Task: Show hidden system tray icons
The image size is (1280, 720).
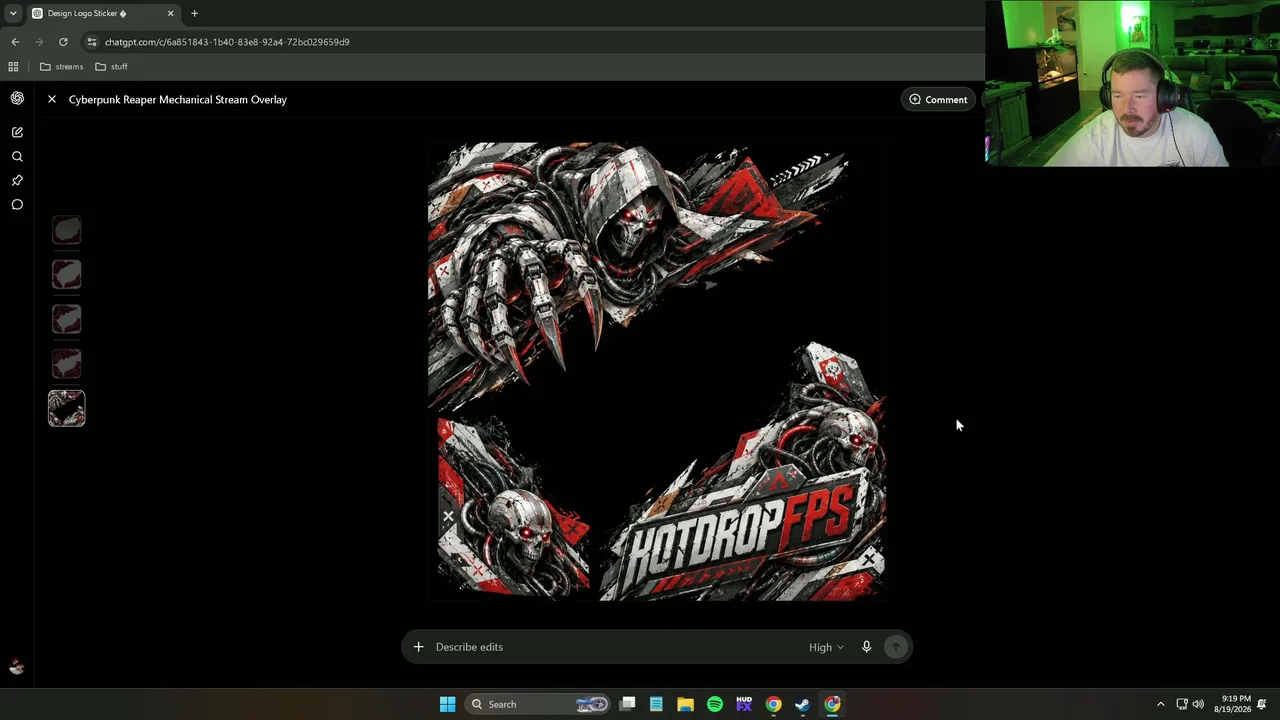Action: pyautogui.click(x=1160, y=704)
